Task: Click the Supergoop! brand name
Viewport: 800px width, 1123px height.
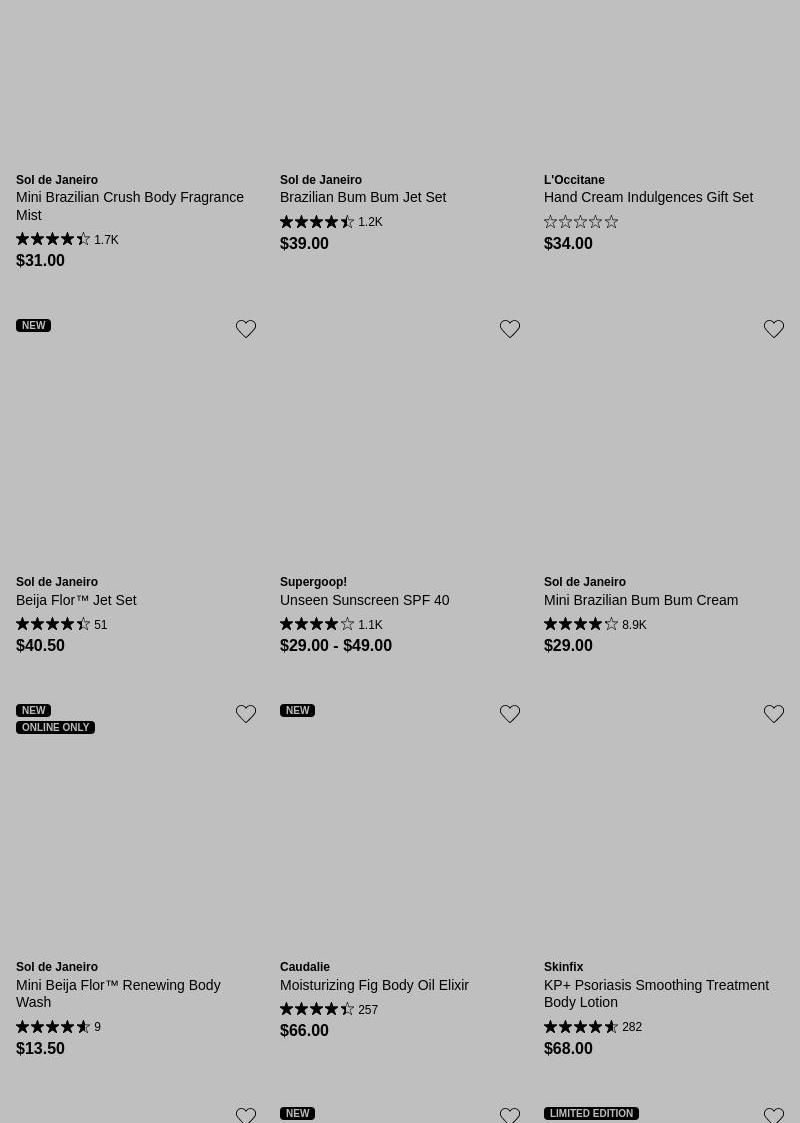Action: click(313, 582)
